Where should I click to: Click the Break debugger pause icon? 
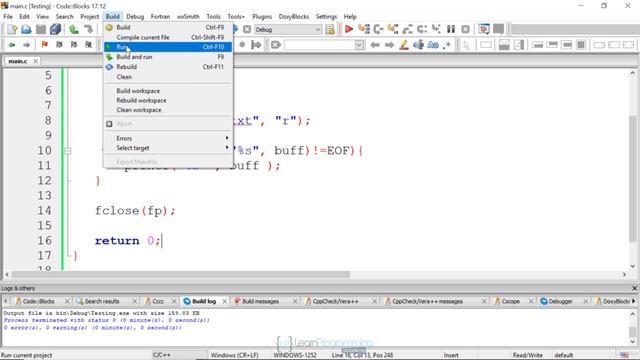tap(451, 29)
